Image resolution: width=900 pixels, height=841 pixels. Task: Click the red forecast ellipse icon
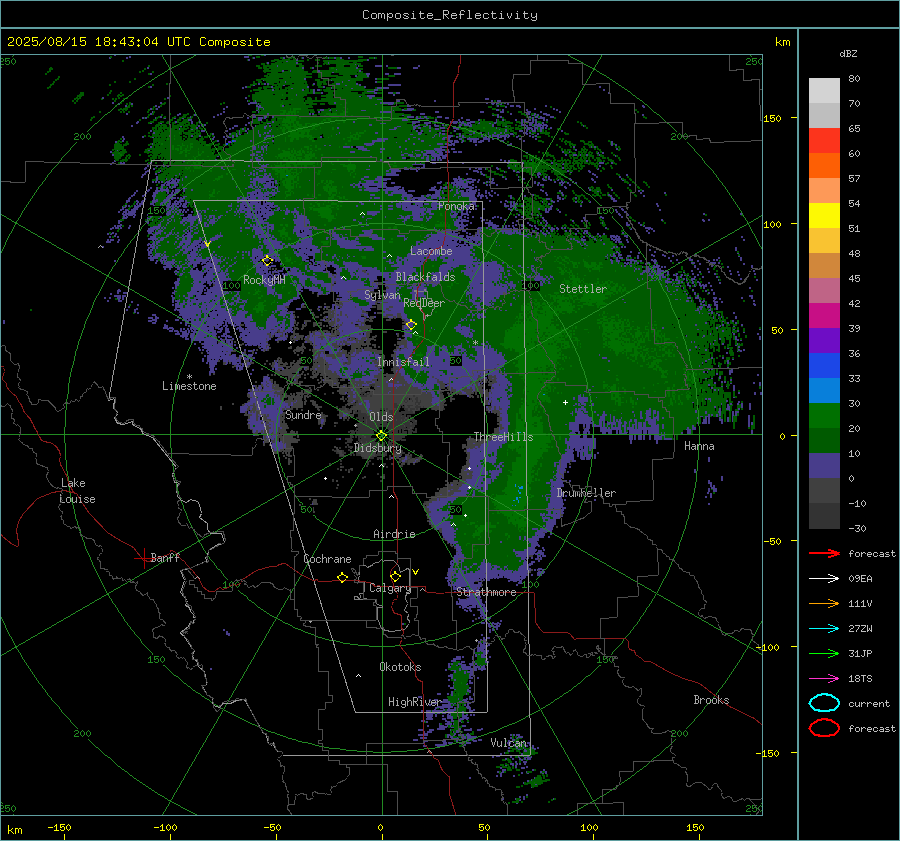pos(824,728)
